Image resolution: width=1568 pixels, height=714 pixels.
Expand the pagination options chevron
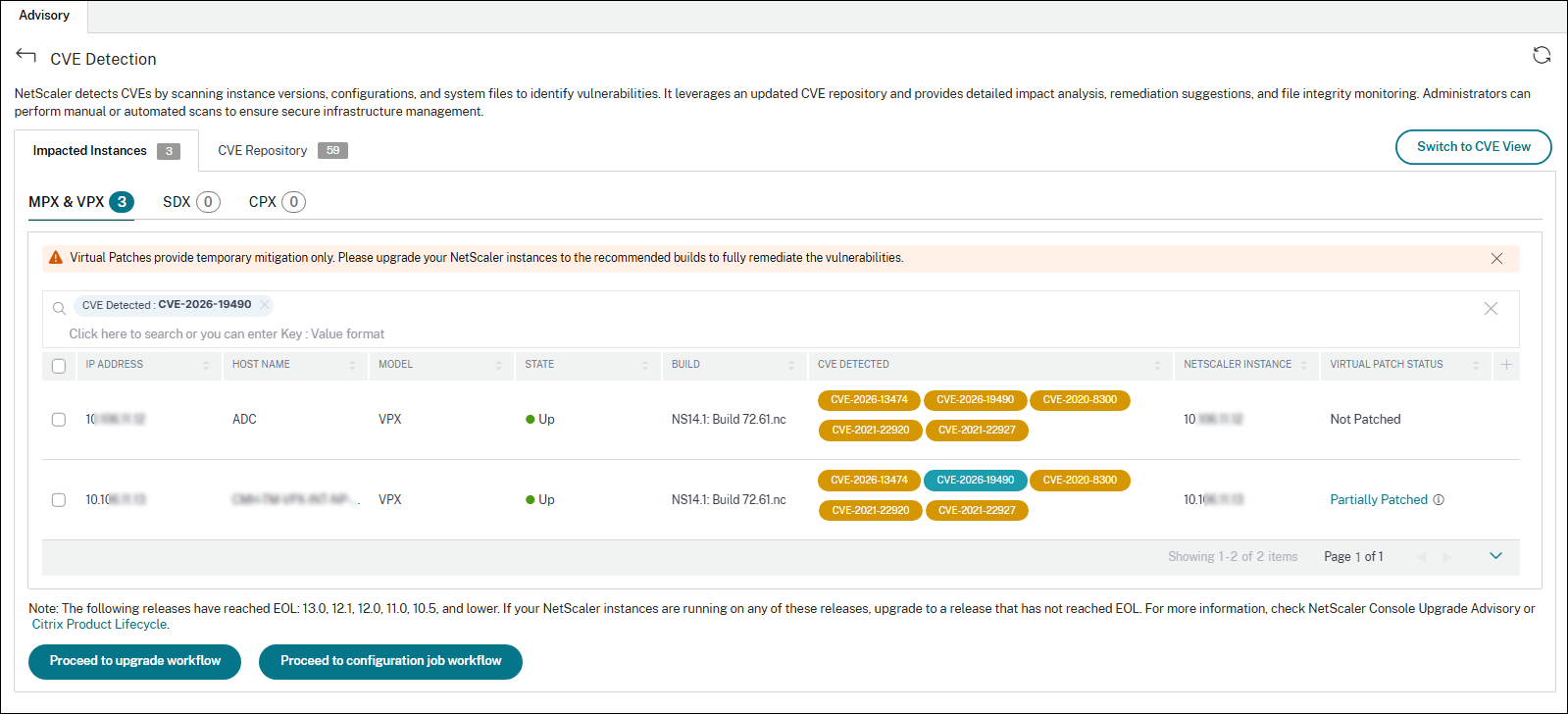pyautogui.click(x=1495, y=556)
